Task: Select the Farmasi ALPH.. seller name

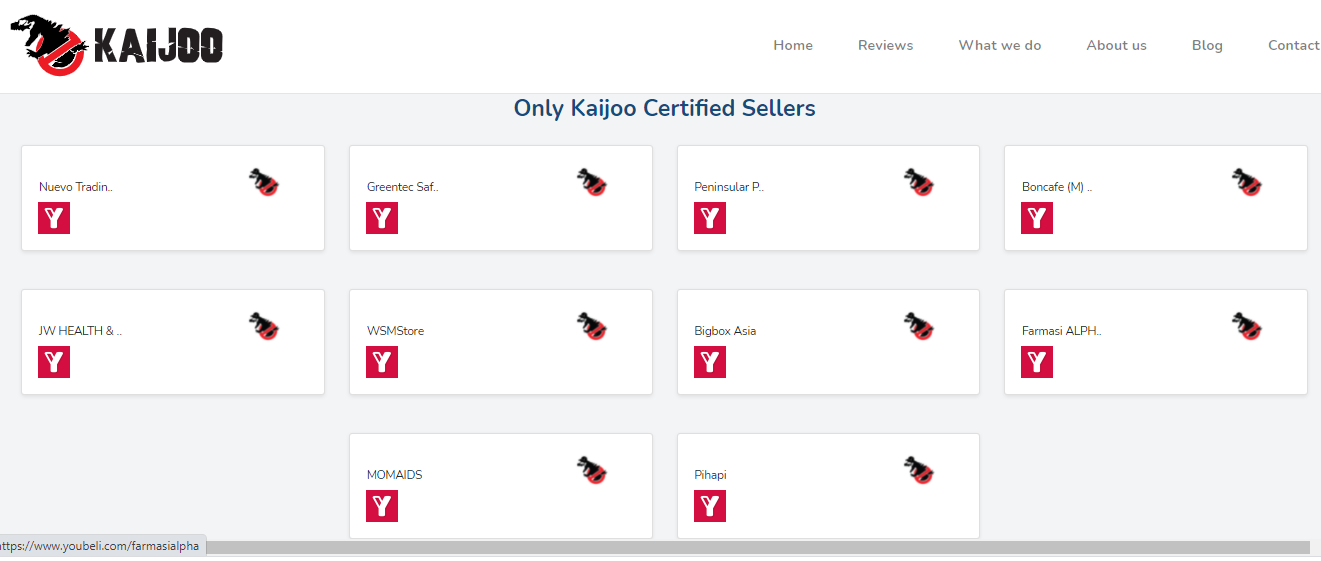Action: pos(1062,331)
